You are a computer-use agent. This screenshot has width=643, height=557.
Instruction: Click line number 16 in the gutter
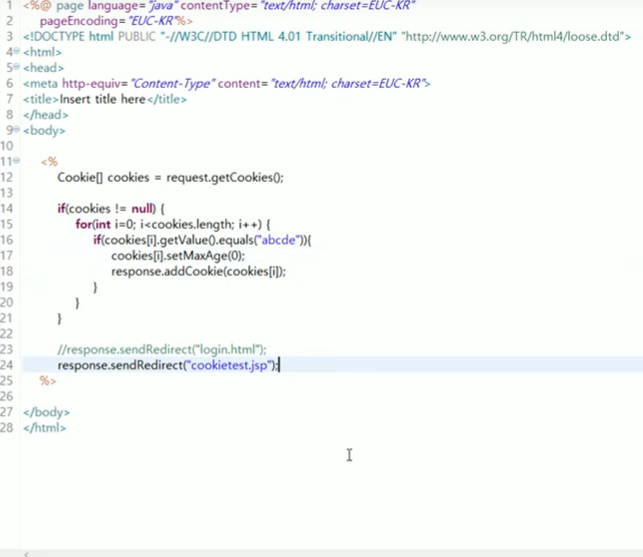click(7, 240)
